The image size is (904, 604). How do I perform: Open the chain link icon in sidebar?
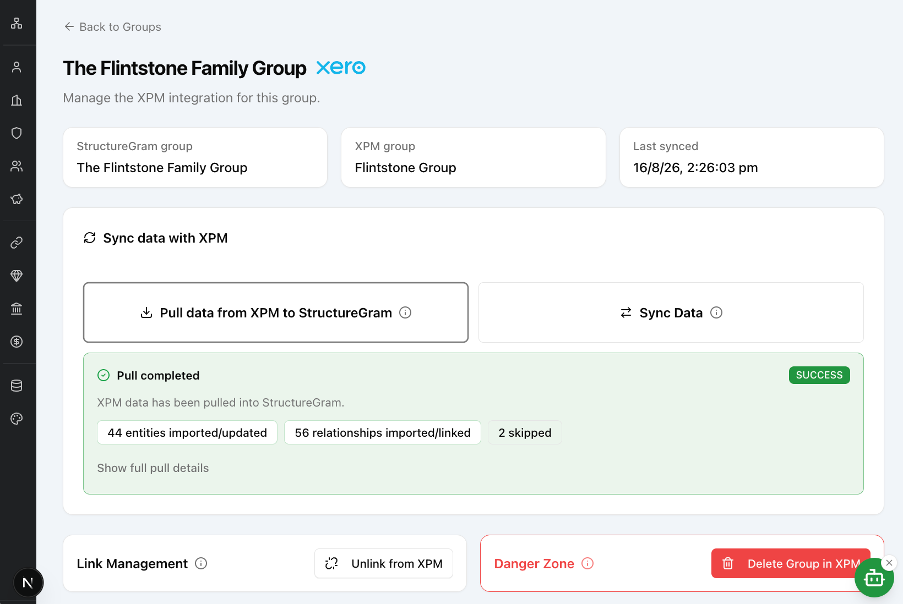(17, 243)
